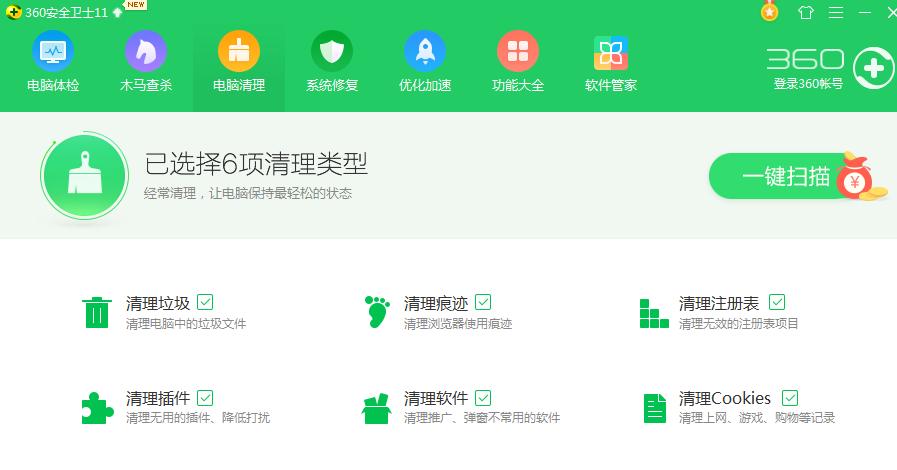The width and height of the screenshot is (897, 470).
Task: Click the 清理垃圾 title text
Action: pos(158,303)
